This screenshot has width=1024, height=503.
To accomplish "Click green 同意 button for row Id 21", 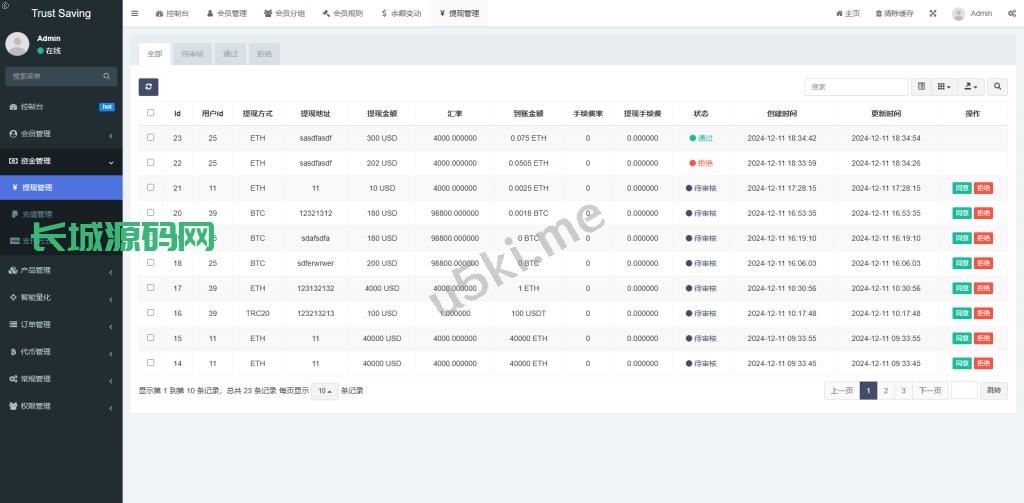I will pyautogui.click(x=961, y=188).
